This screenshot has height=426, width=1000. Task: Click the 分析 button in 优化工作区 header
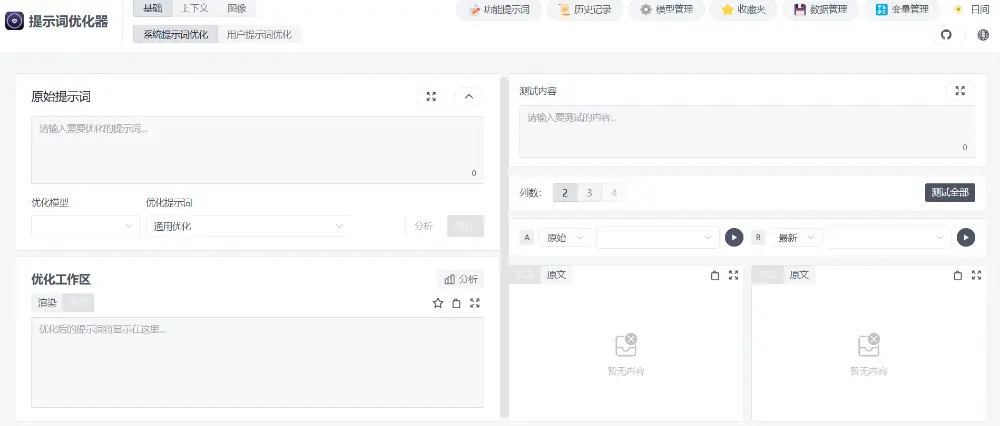460,279
